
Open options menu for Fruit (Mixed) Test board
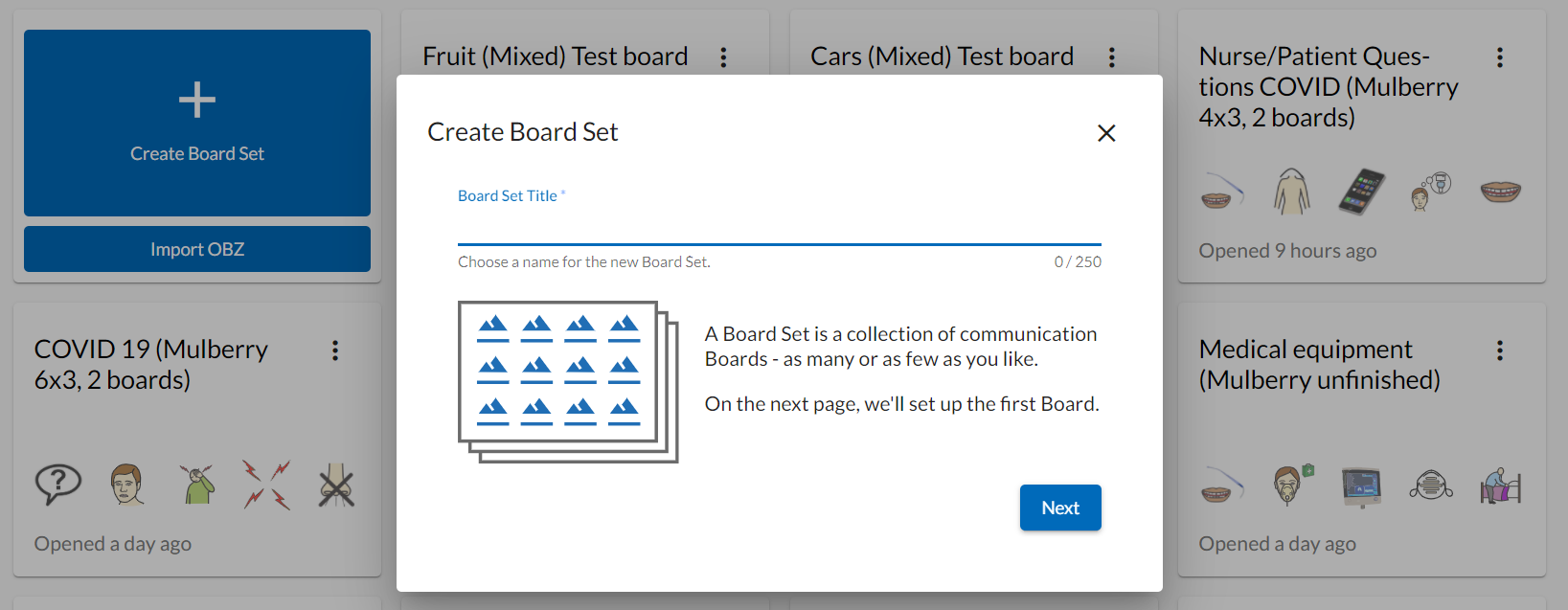723,57
